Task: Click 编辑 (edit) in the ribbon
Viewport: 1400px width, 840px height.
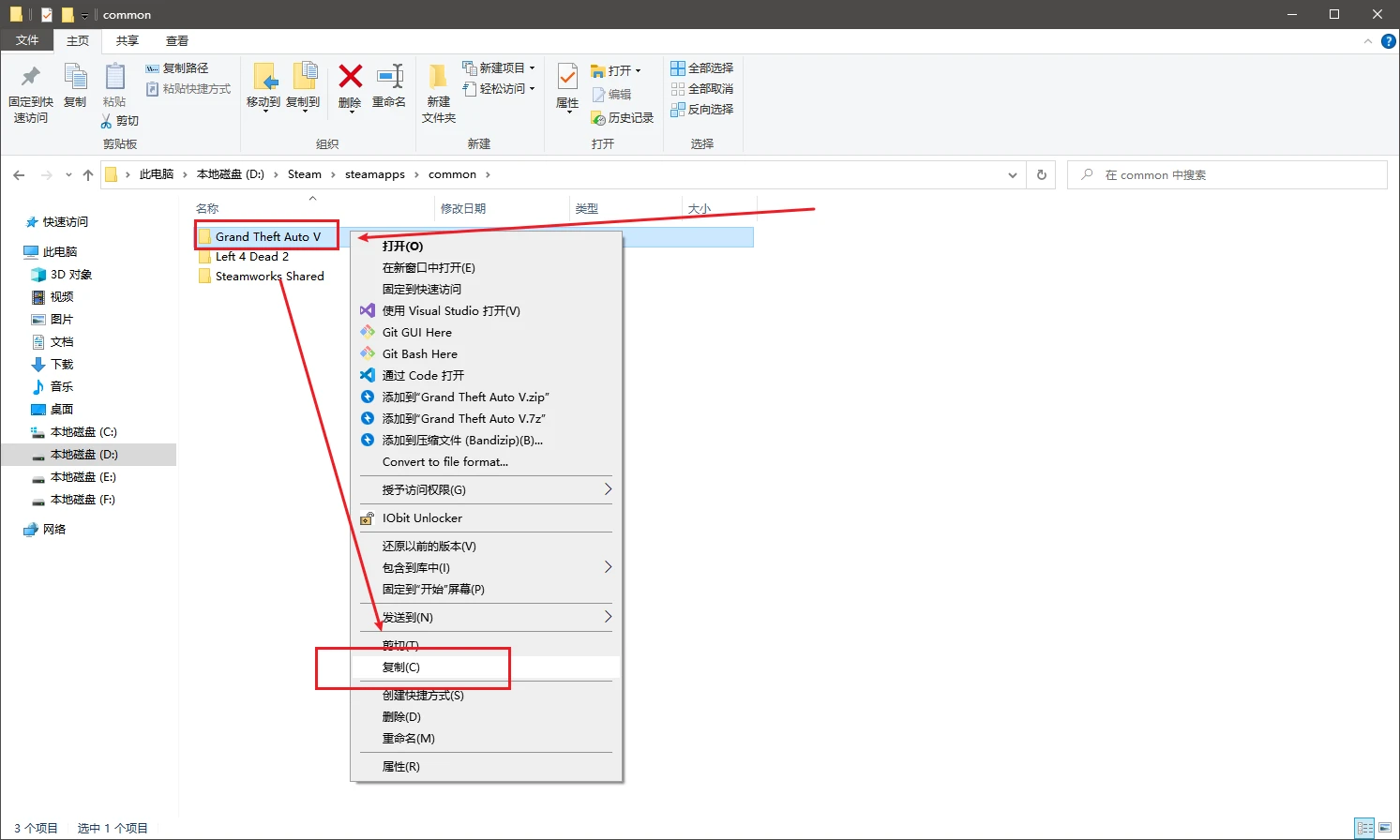Action: (611, 95)
